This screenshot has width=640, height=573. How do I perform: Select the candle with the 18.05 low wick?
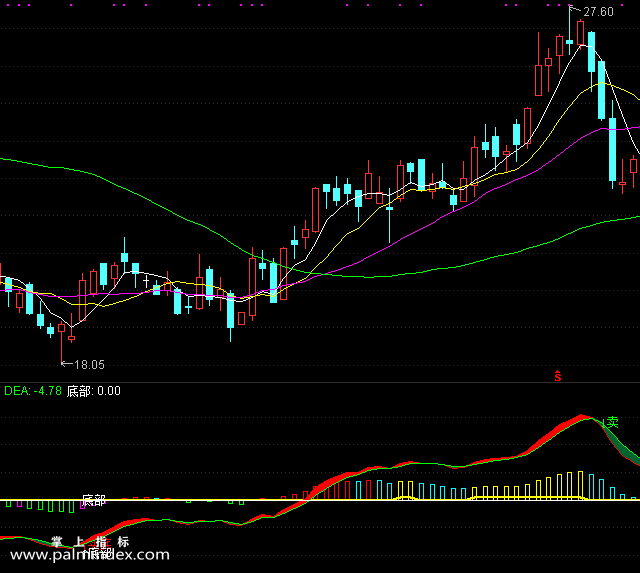[x=62, y=342]
